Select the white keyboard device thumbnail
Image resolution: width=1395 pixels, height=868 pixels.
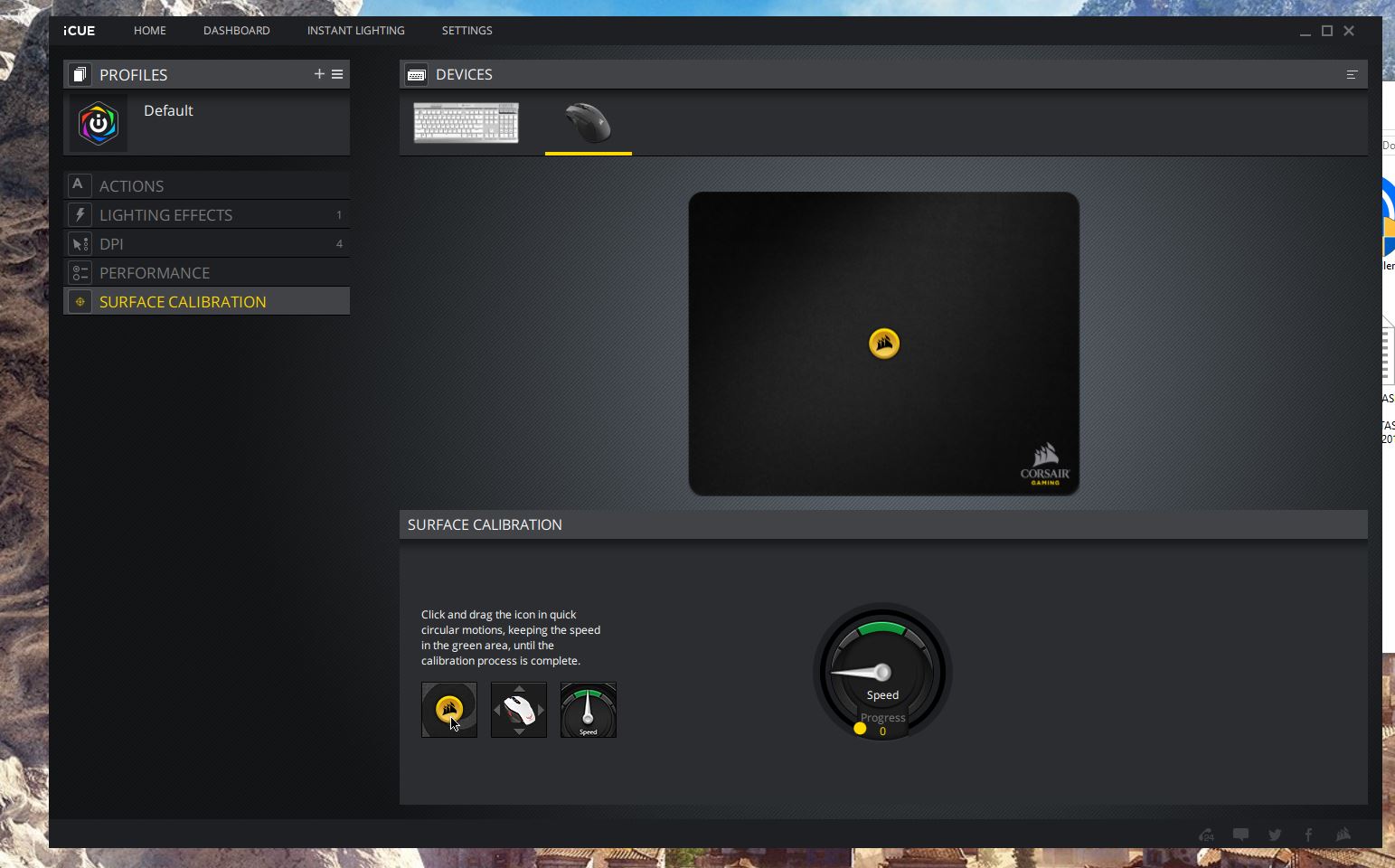467,123
